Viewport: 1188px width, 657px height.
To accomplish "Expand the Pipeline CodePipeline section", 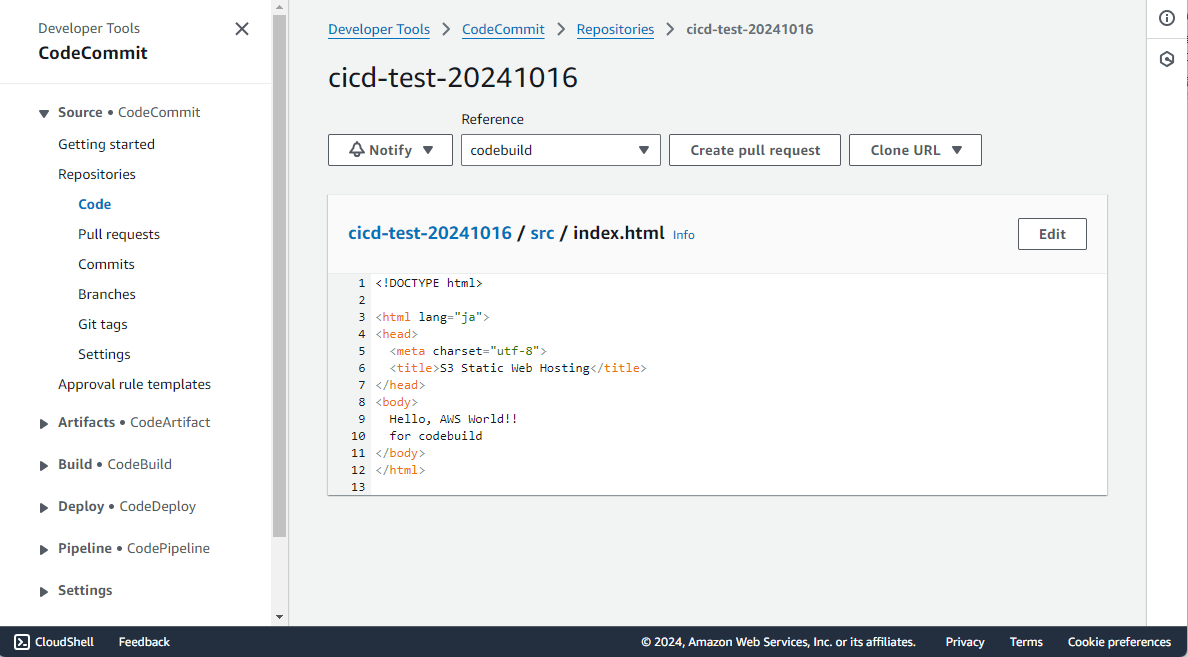I will click(x=44, y=549).
